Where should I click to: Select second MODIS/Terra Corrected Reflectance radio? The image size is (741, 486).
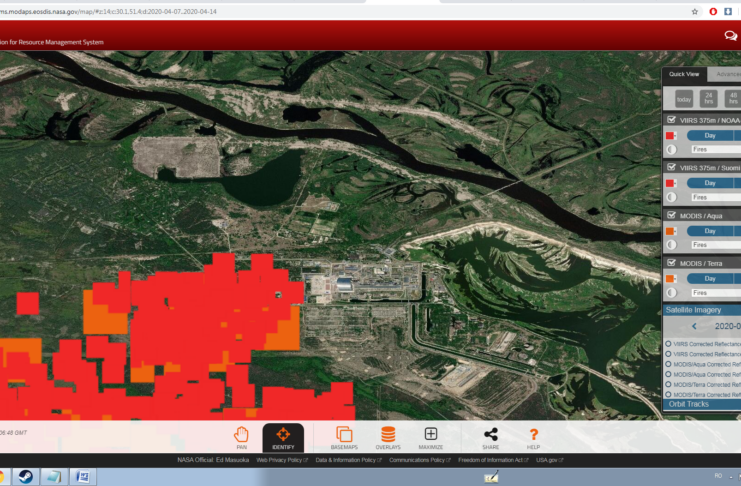click(668, 394)
